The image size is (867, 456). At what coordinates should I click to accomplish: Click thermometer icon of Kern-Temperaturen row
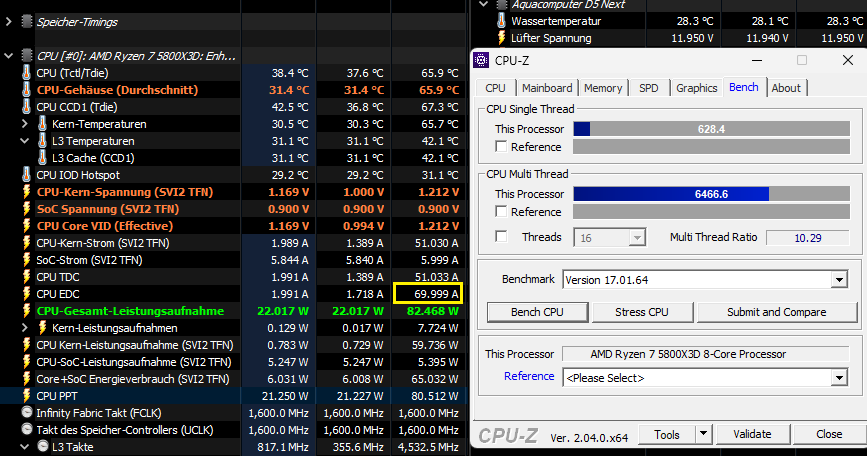coord(42,124)
